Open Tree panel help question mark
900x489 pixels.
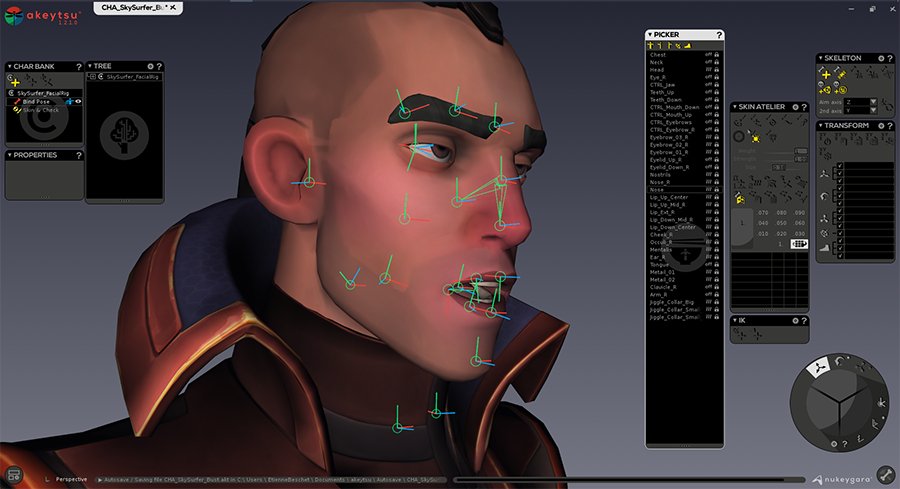tap(159, 67)
